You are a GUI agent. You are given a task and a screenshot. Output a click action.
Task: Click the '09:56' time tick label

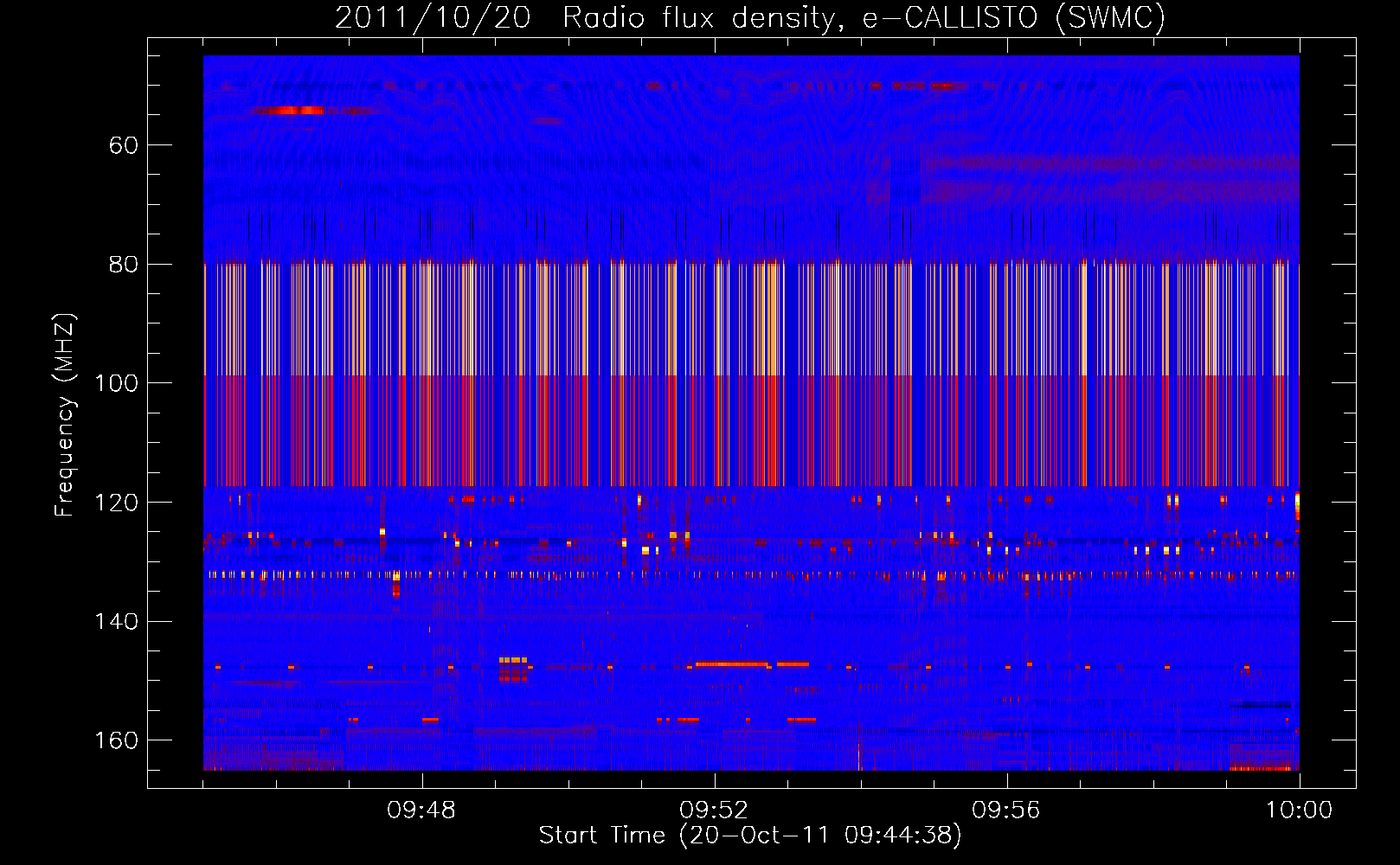(x=1006, y=811)
